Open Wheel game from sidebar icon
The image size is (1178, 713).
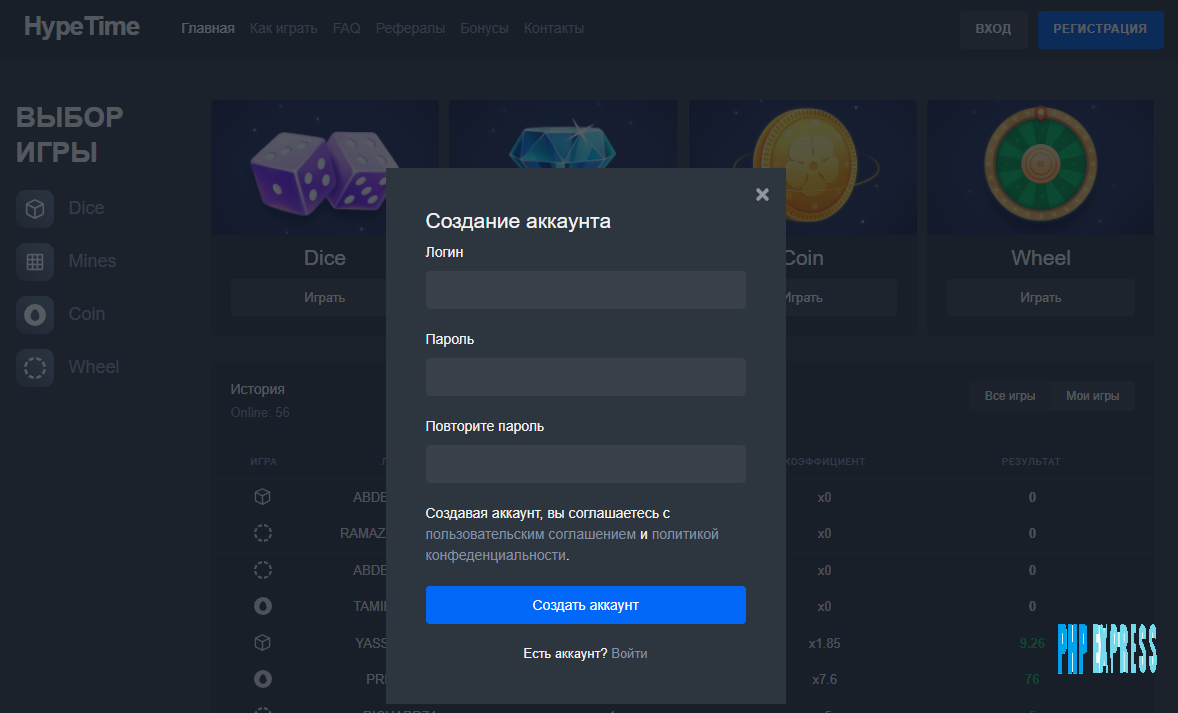(35, 367)
